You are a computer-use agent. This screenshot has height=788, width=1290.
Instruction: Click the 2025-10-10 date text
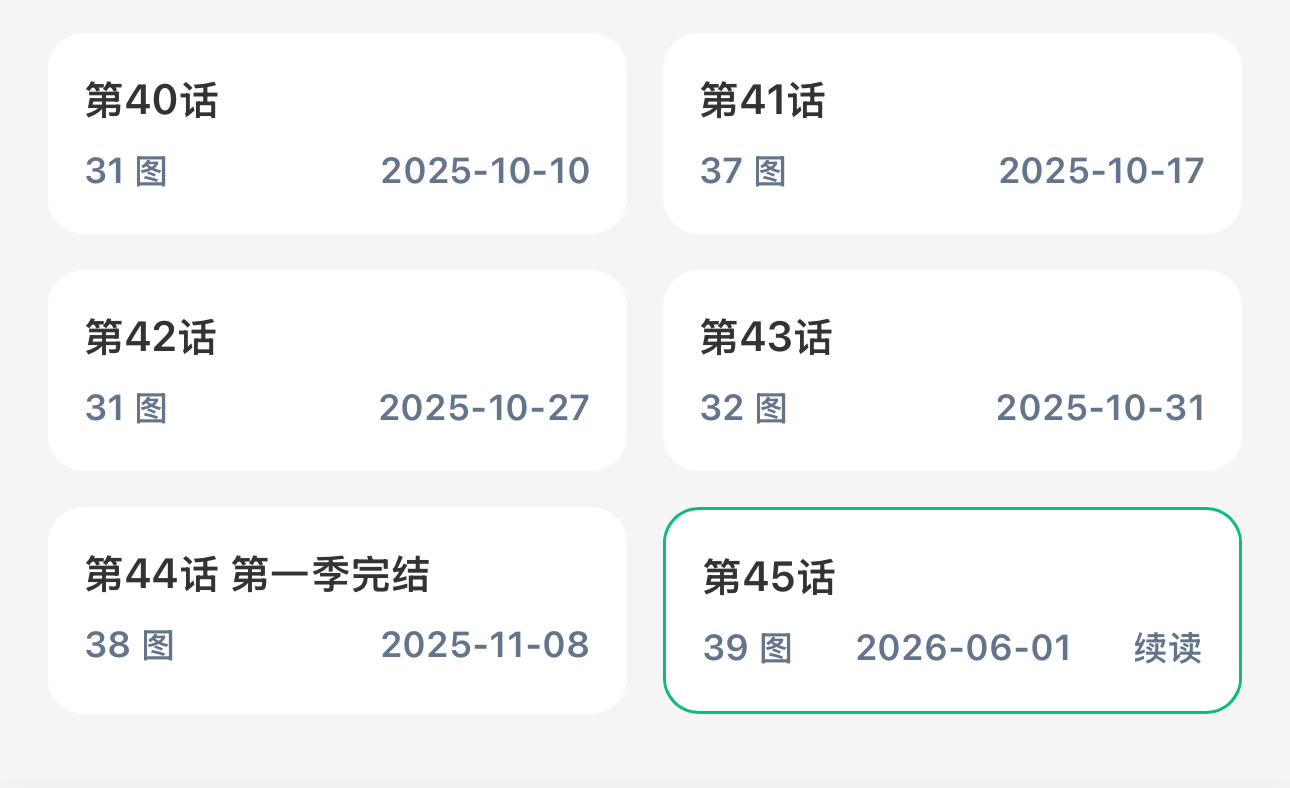485,171
